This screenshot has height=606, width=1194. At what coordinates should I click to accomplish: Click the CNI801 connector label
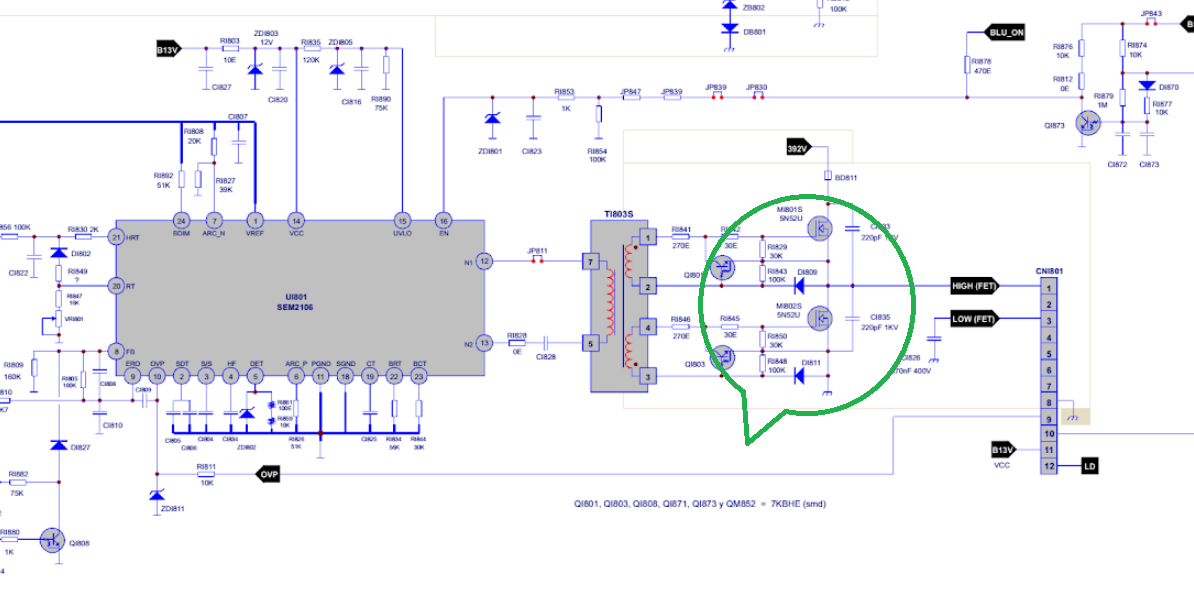(x=1049, y=271)
